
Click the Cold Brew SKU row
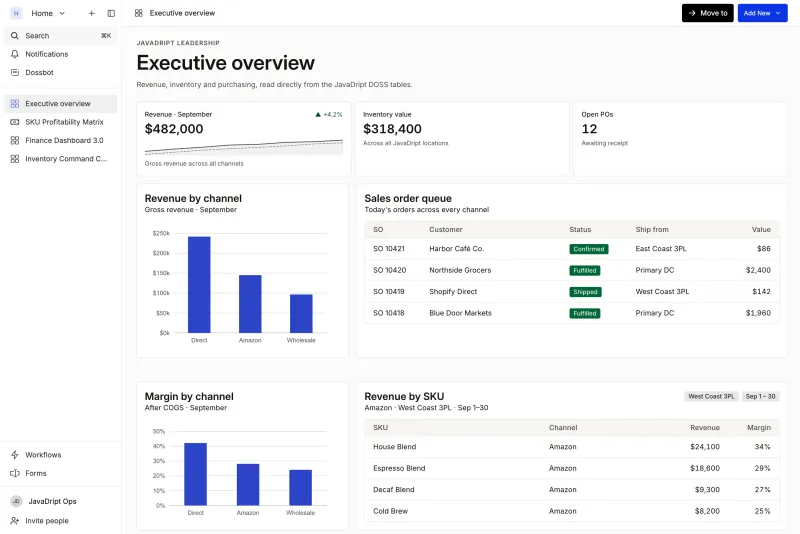[572, 511]
